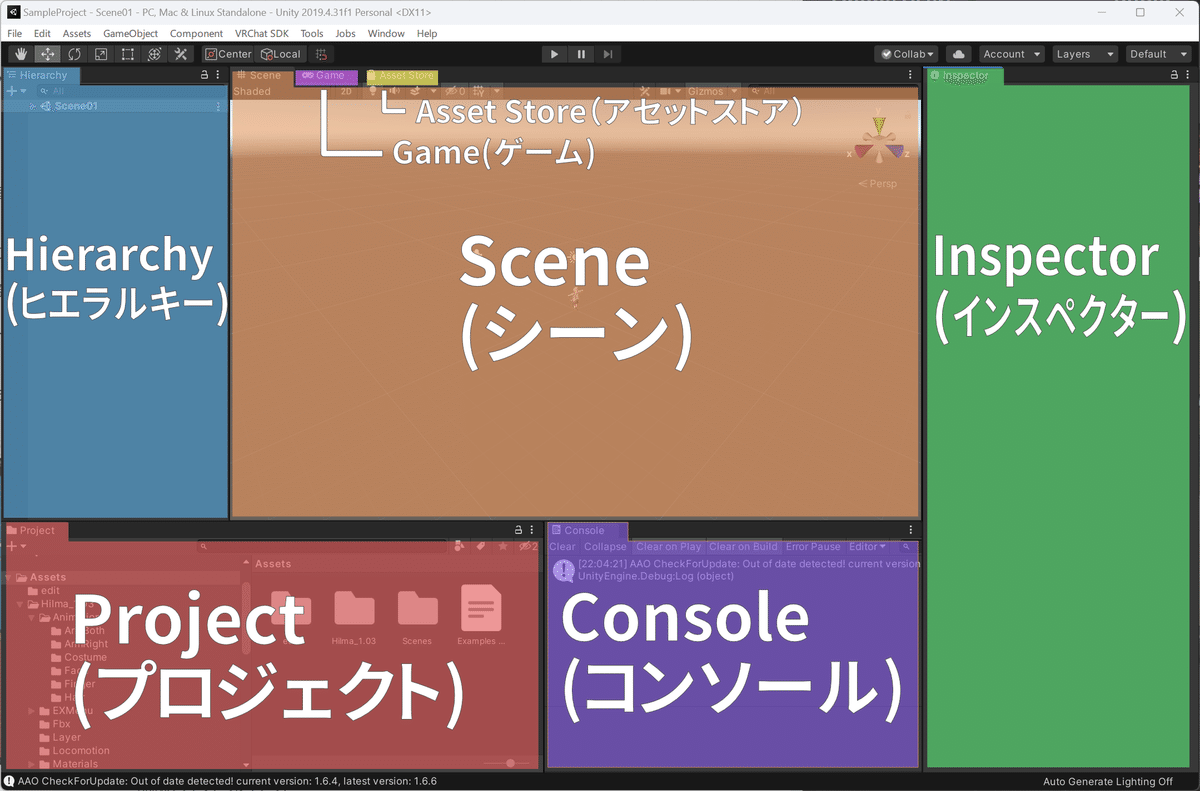
Task: Collapse the Assets folder tree
Action: pos(8,577)
